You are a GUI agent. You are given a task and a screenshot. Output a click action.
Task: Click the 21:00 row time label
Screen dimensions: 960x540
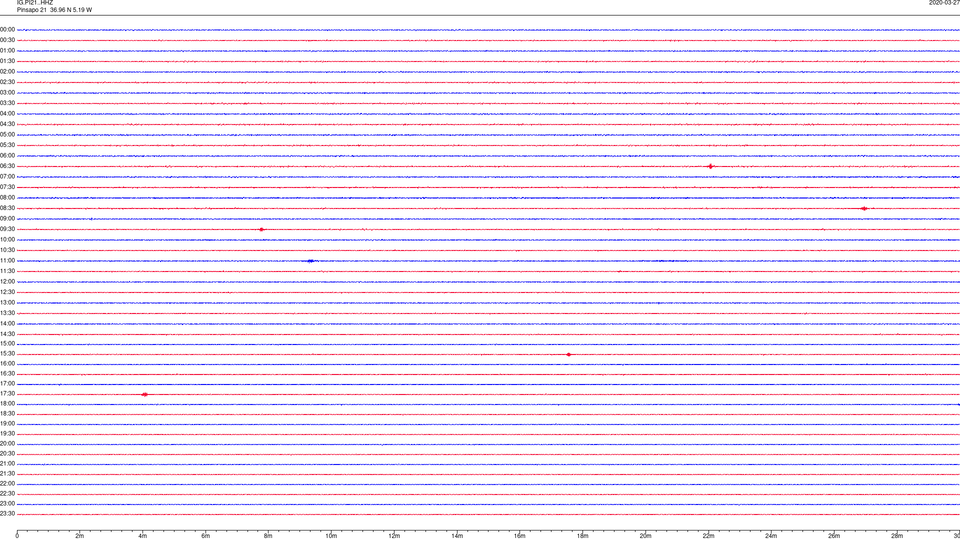coord(7,464)
